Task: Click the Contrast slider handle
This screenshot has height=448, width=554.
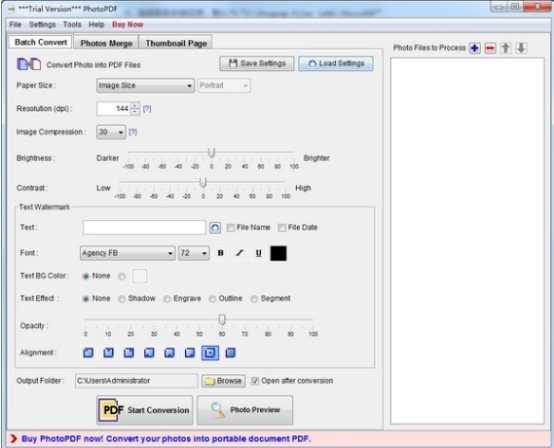Action: click(203, 183)
